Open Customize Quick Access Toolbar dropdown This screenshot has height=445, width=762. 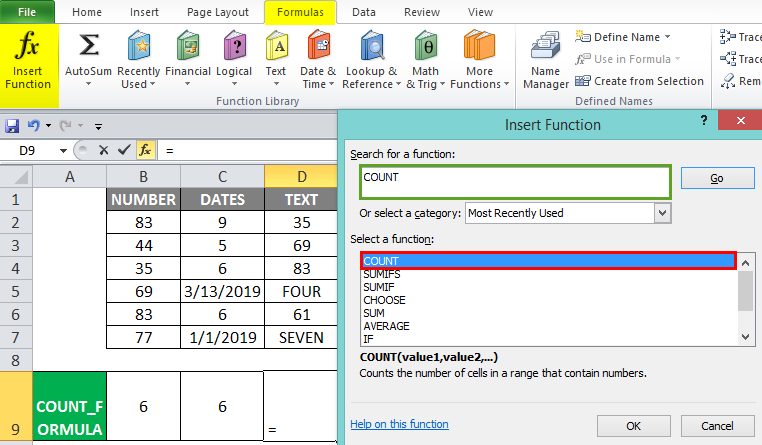(98, 127)
